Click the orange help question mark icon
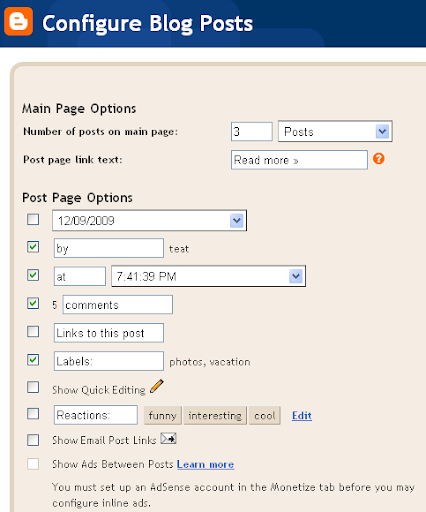This screenshot has width=426, height=512. (379, 159)
